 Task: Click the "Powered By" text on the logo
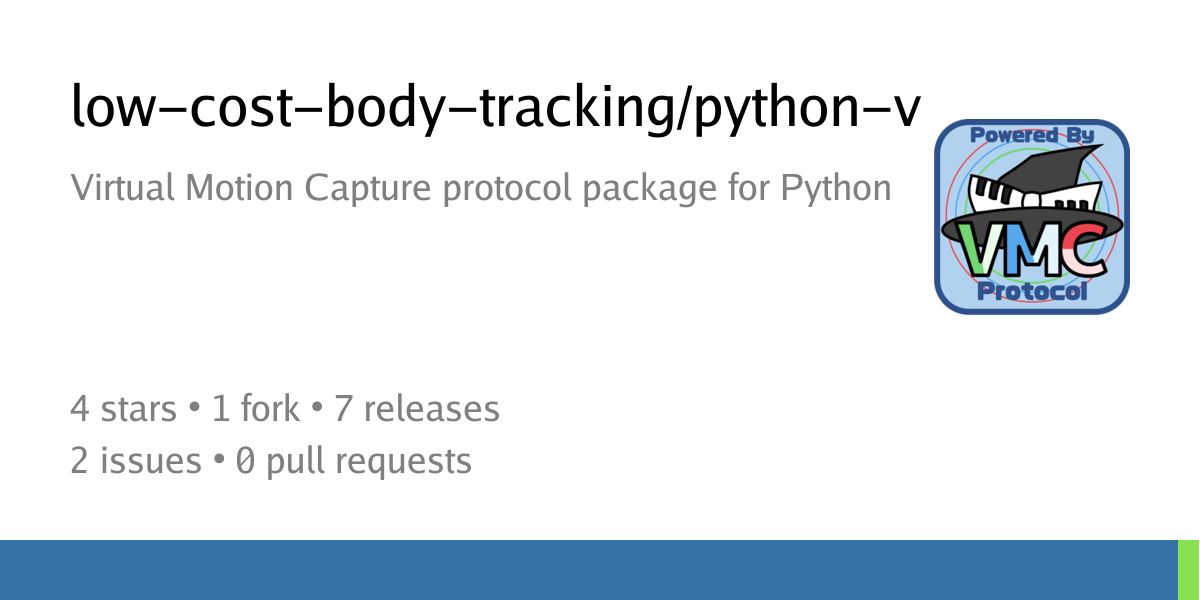pyautogui.click(x=1032, y=134)
